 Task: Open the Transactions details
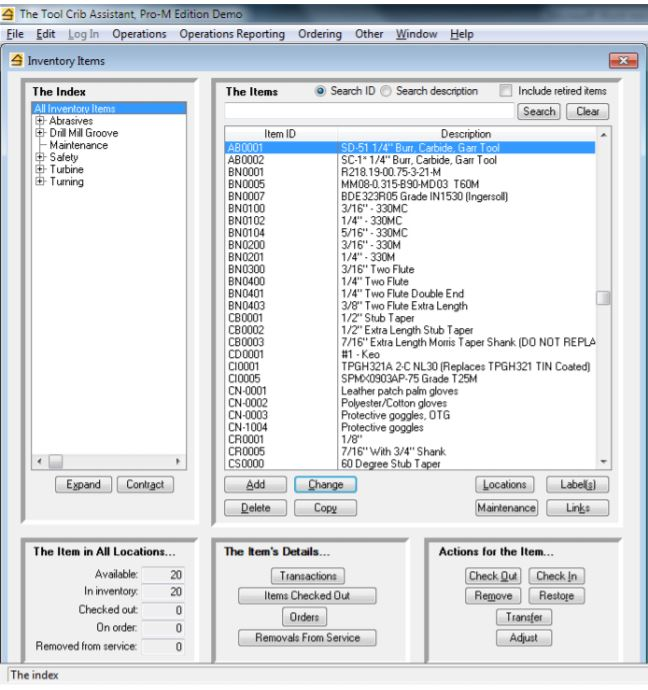pyautogui.click(x=308, y=576)
